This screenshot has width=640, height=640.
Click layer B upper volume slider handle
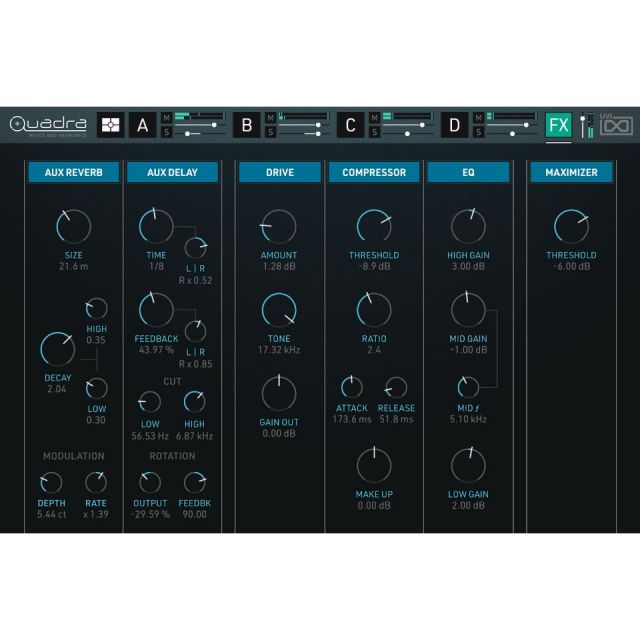click(318, 125)
